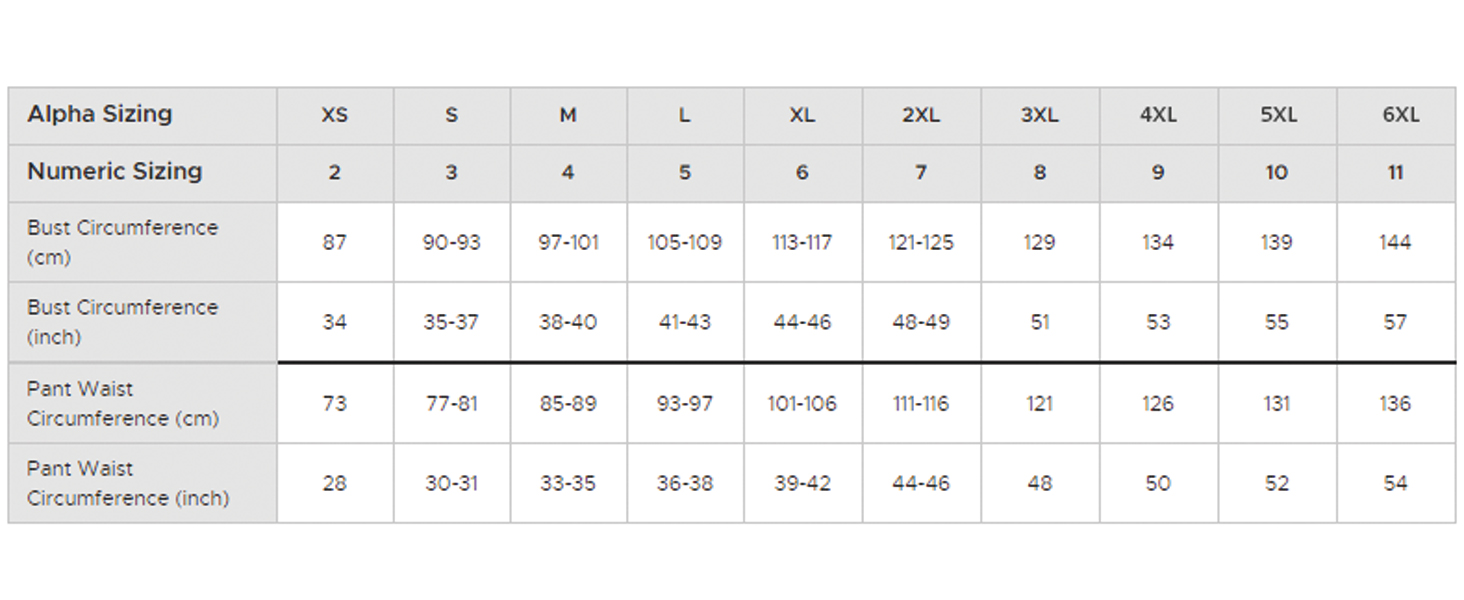Click the Bust Circumference (cm) row label

coord(122,242)
